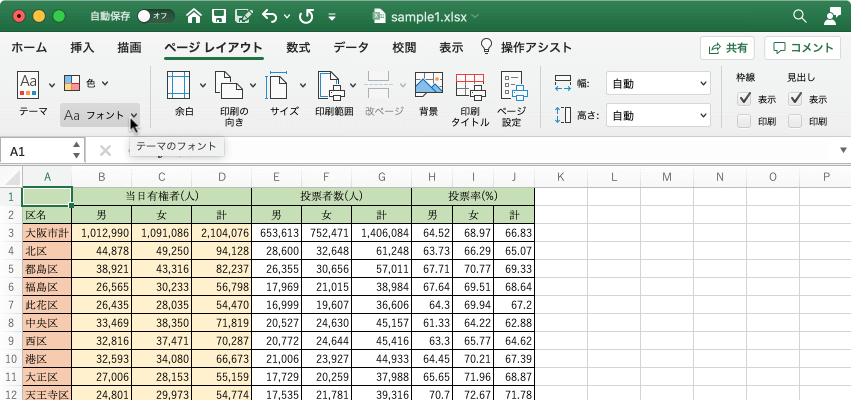Click the 投票者数(人) header cell
The height and width of the screenshot is (400, 851).
point(332,196)
